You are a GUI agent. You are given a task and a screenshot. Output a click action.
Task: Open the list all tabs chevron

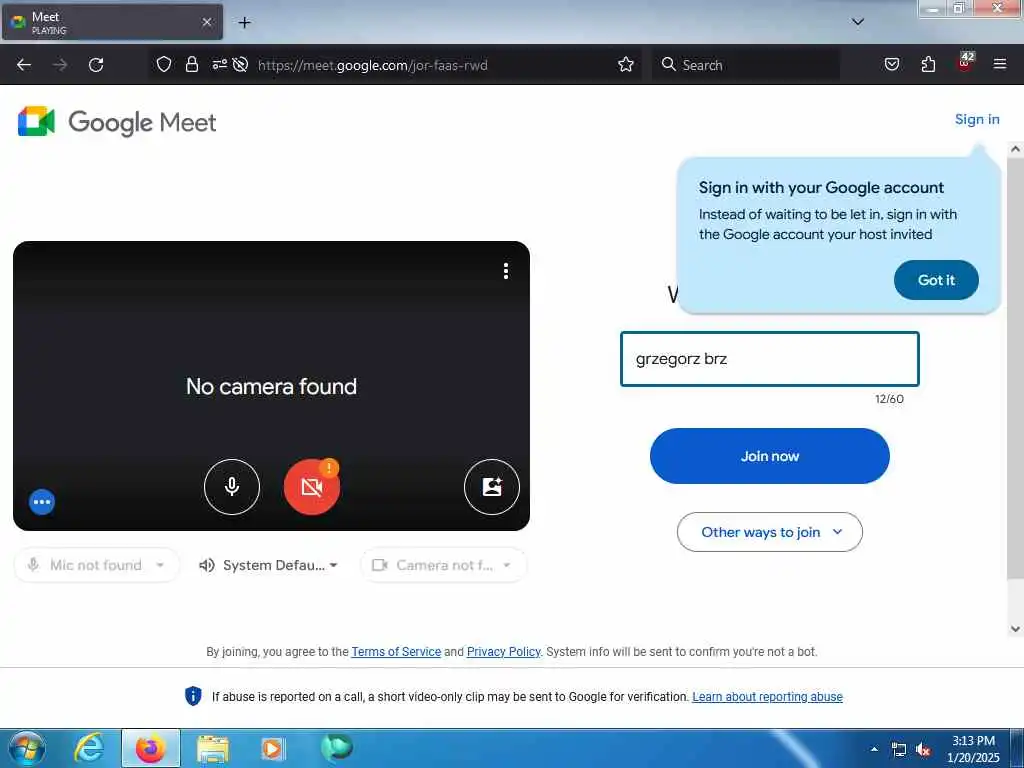point(858,22)
